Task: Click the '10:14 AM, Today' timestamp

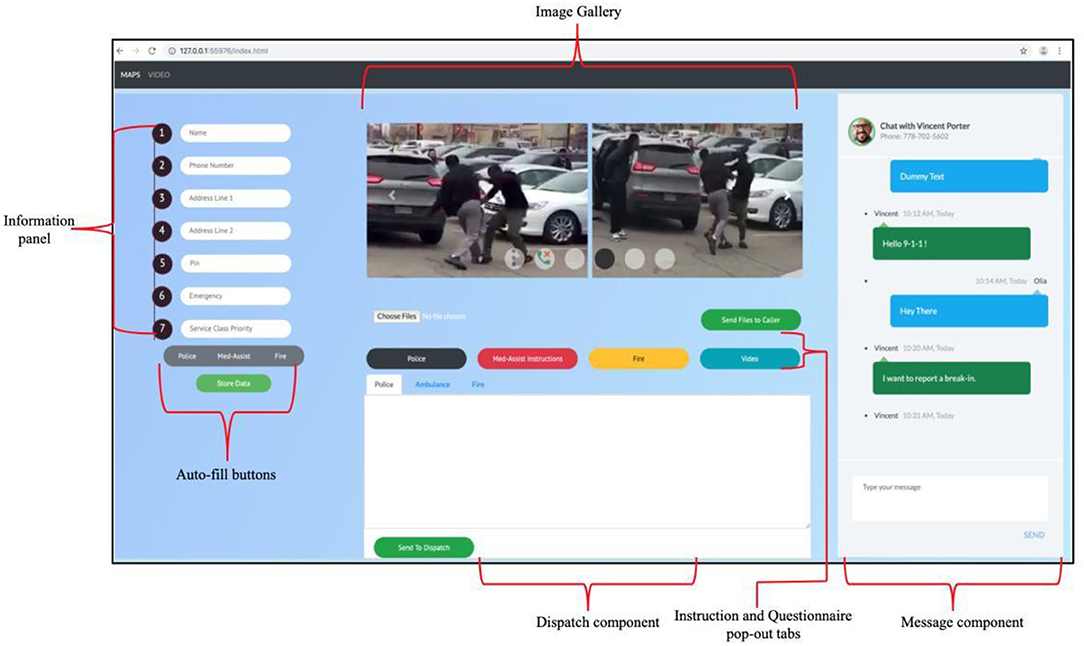Action: click(1001, 281)
